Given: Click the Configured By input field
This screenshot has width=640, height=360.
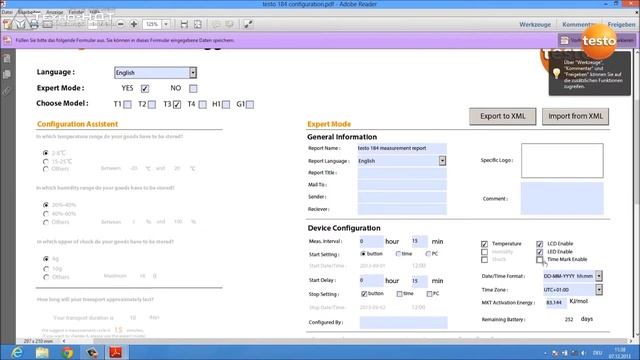Looking at the screenshot, I should [x=403, y=322].
